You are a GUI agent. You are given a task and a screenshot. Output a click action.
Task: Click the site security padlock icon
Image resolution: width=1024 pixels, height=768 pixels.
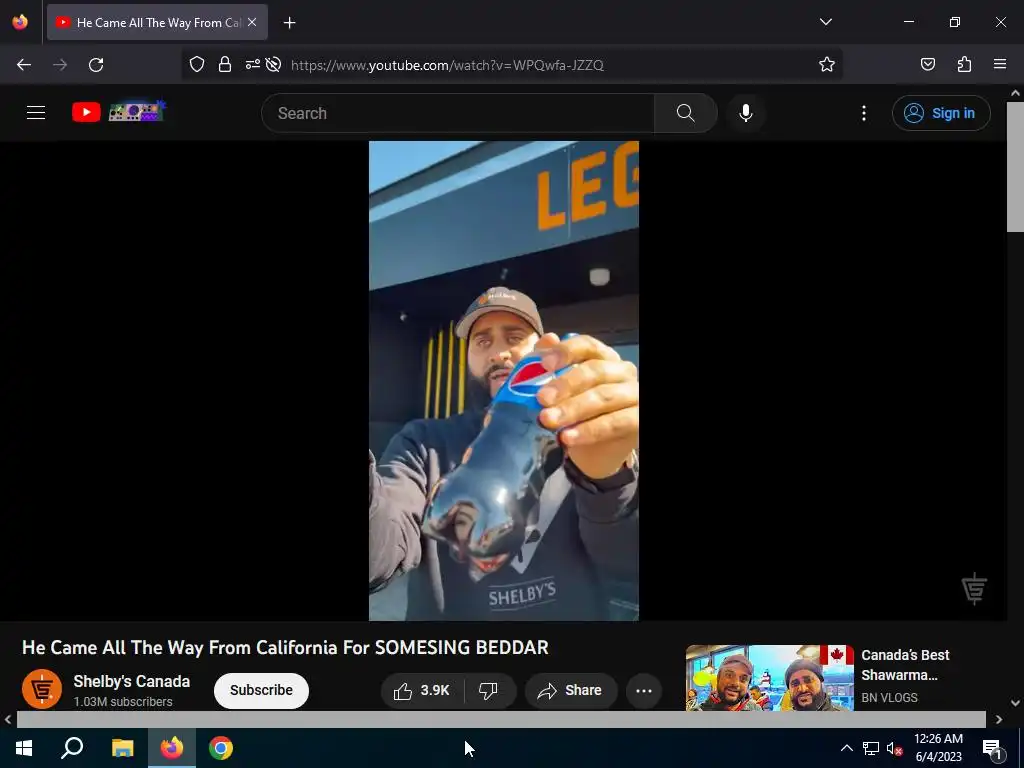click(x=225, y=64)
